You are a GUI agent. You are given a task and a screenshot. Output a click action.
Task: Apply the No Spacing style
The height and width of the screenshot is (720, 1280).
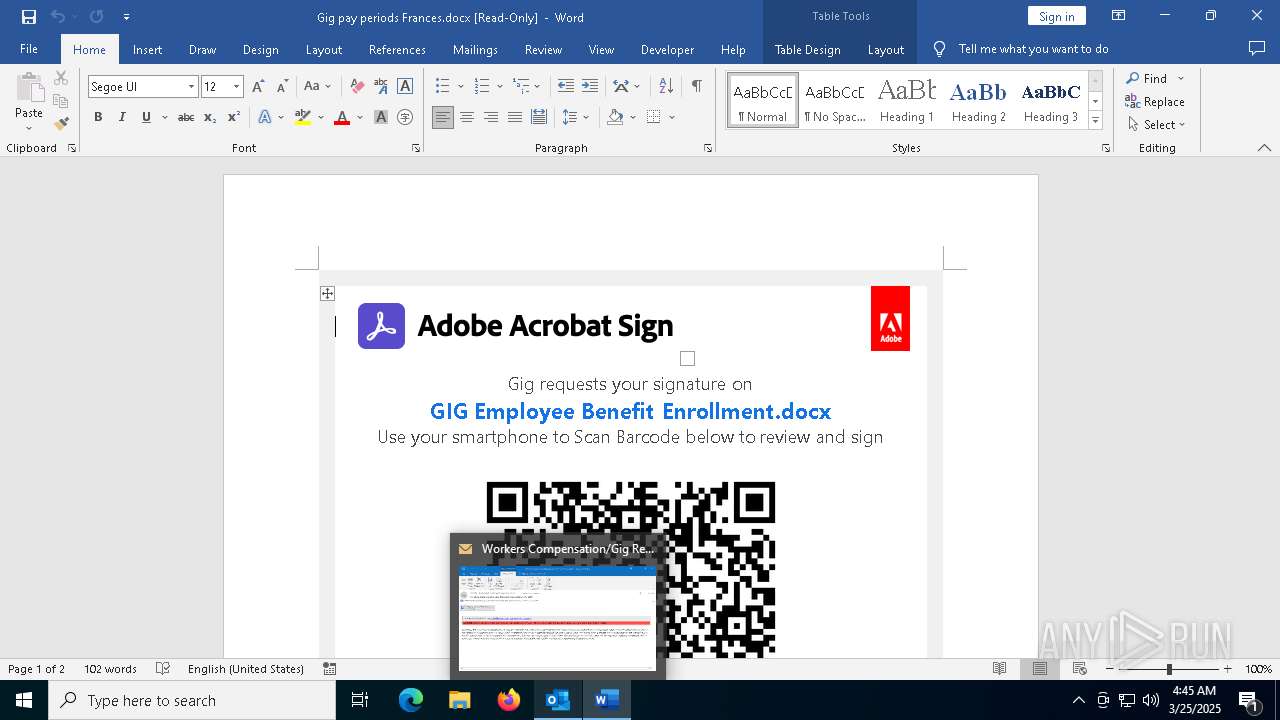coord(835,100)
